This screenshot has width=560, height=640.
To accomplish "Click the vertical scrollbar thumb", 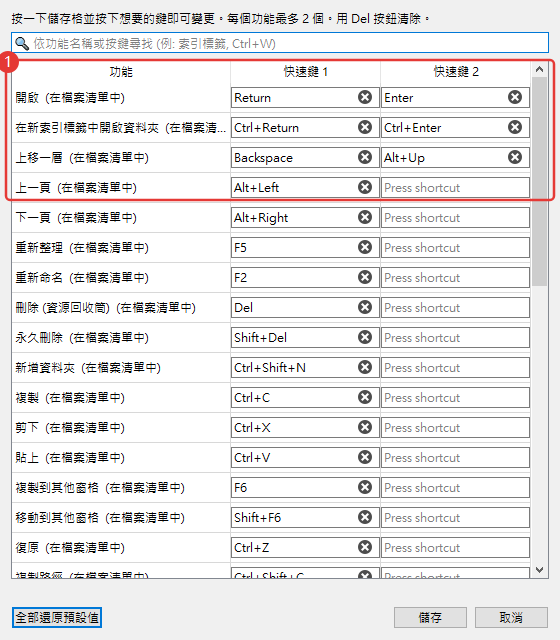I will click(x=540, y=182).
